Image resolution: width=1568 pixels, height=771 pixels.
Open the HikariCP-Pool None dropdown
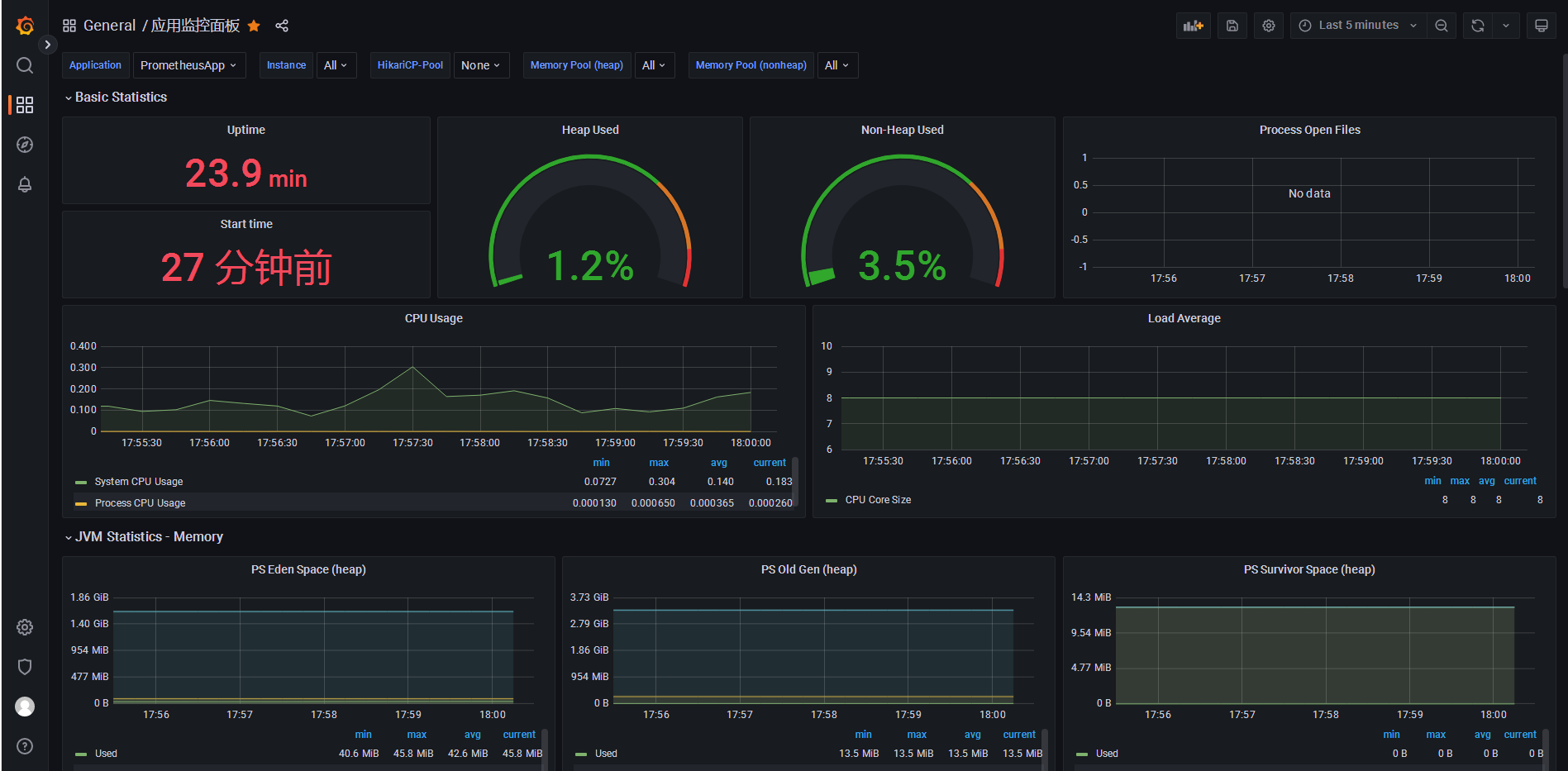click(x=481, y=65)
